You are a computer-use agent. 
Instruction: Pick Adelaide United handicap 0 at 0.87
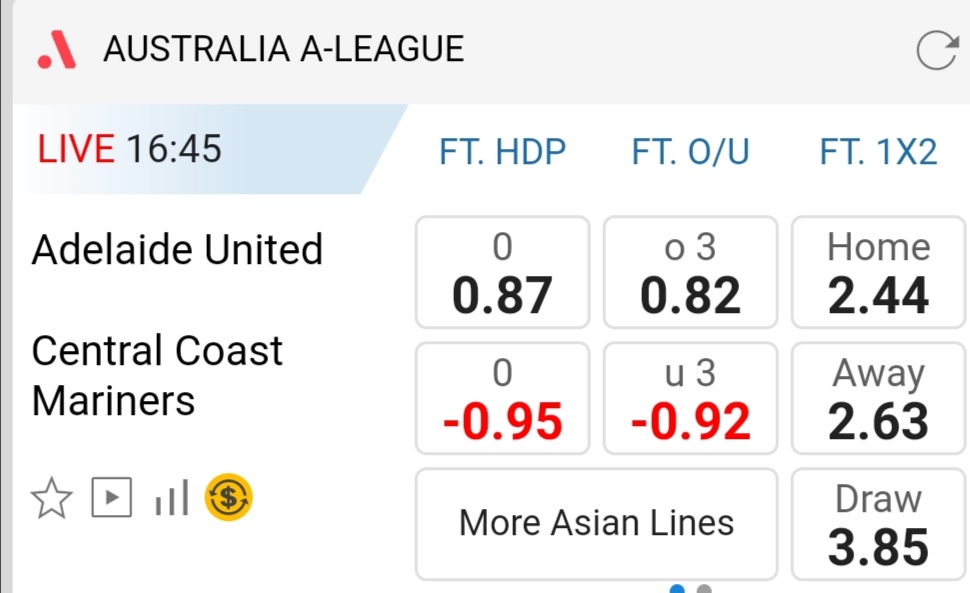coord(502,273)
